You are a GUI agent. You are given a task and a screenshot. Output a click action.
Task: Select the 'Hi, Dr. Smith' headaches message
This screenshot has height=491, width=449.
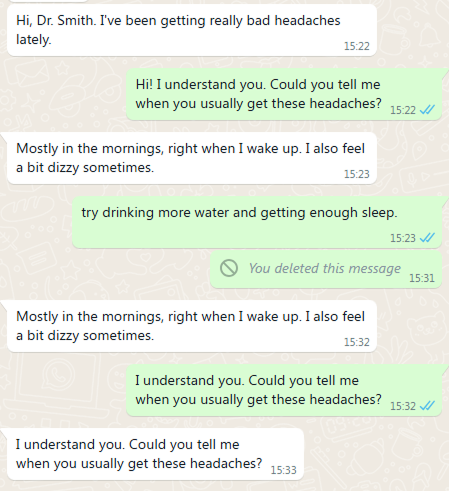point(192,30)
